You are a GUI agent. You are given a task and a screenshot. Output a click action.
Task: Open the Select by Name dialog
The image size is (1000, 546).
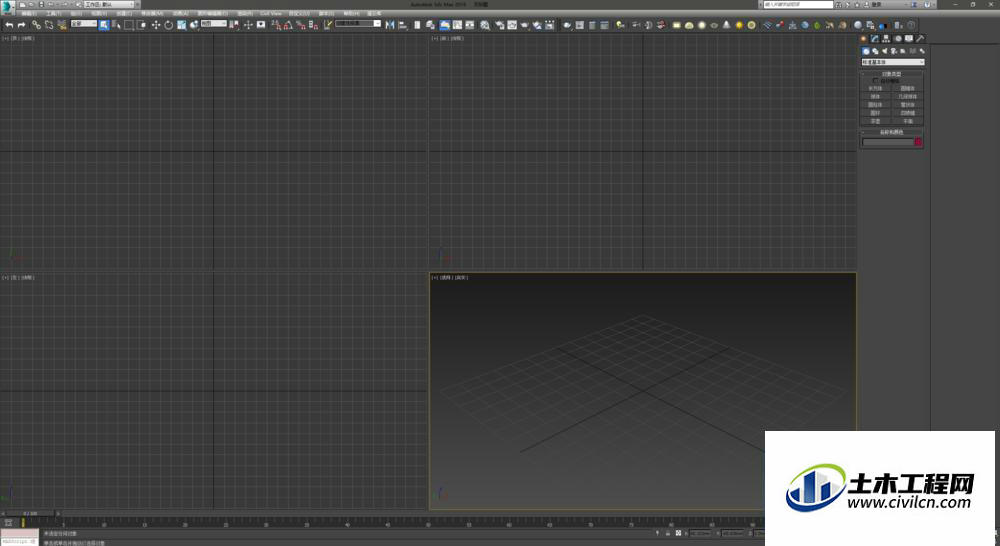point(116,25)
